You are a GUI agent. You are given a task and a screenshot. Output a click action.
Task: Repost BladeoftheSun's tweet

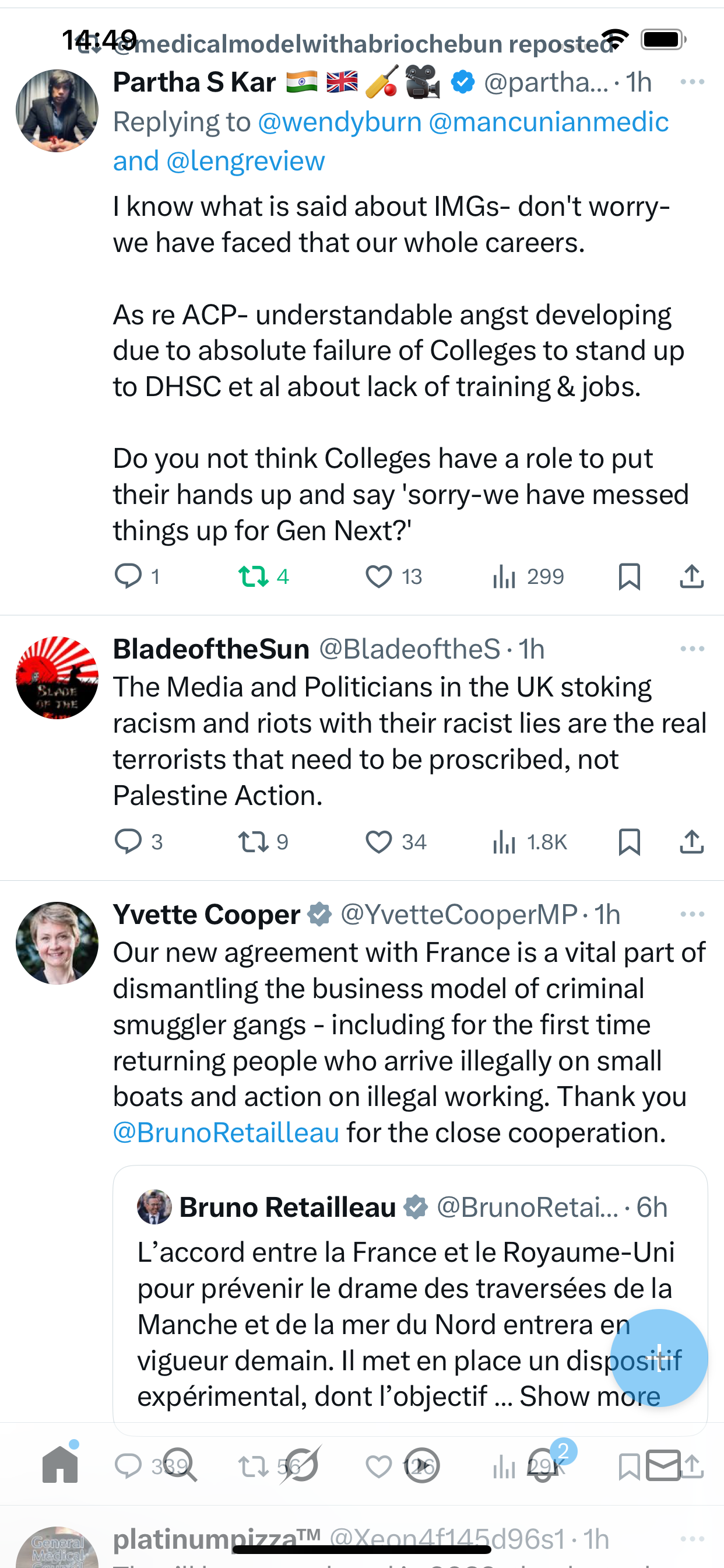[x=253, y=842]
